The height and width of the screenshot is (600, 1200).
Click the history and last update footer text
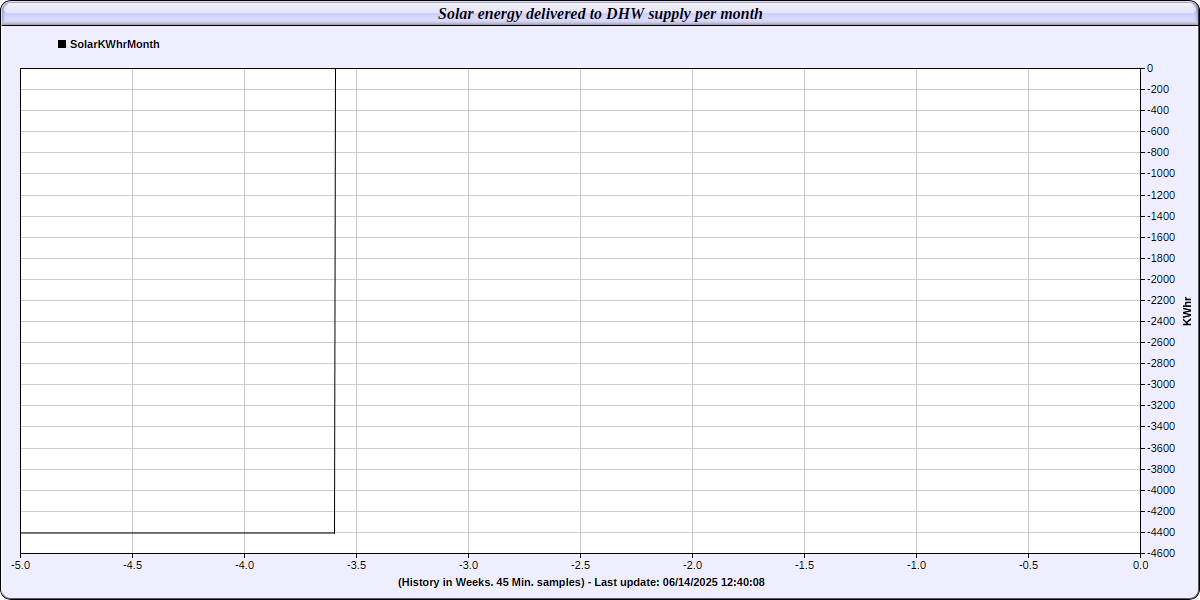(x=581, y=582)
